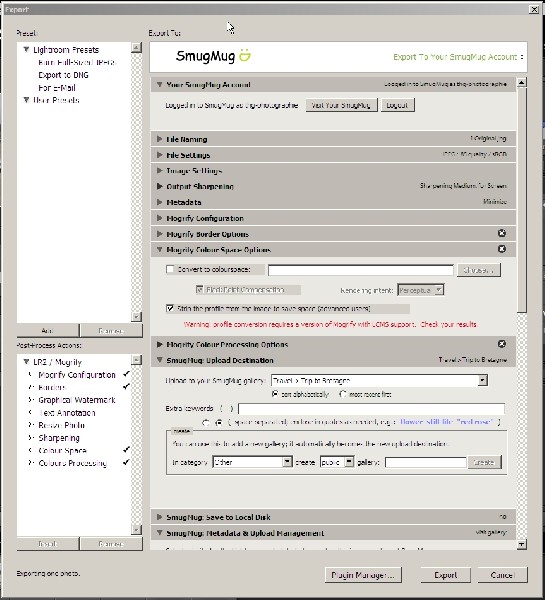
Task: Open the Plugin Manager button
Action: [363, 575]
